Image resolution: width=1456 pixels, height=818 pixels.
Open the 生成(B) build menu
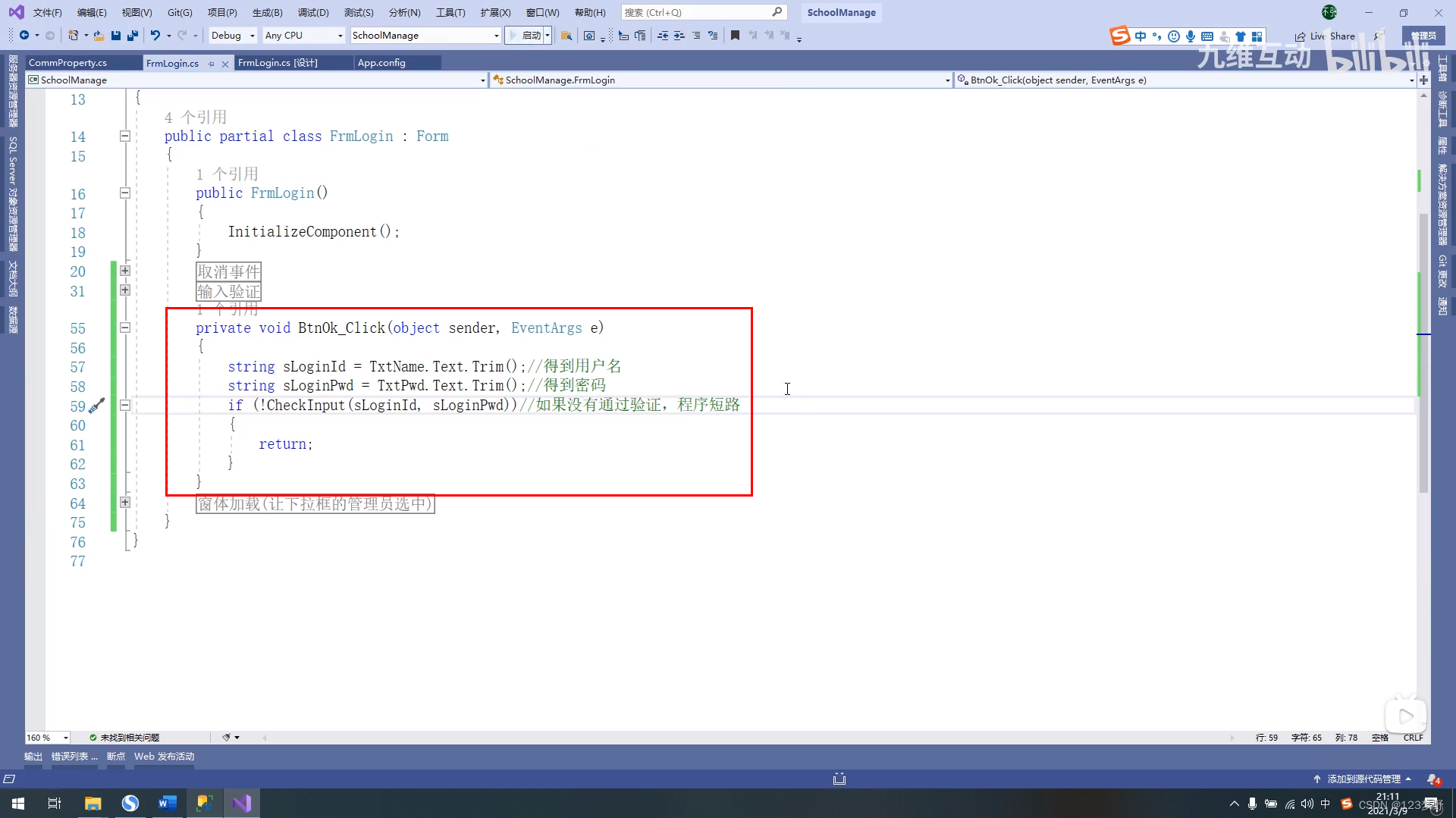(x=267, y=13)
